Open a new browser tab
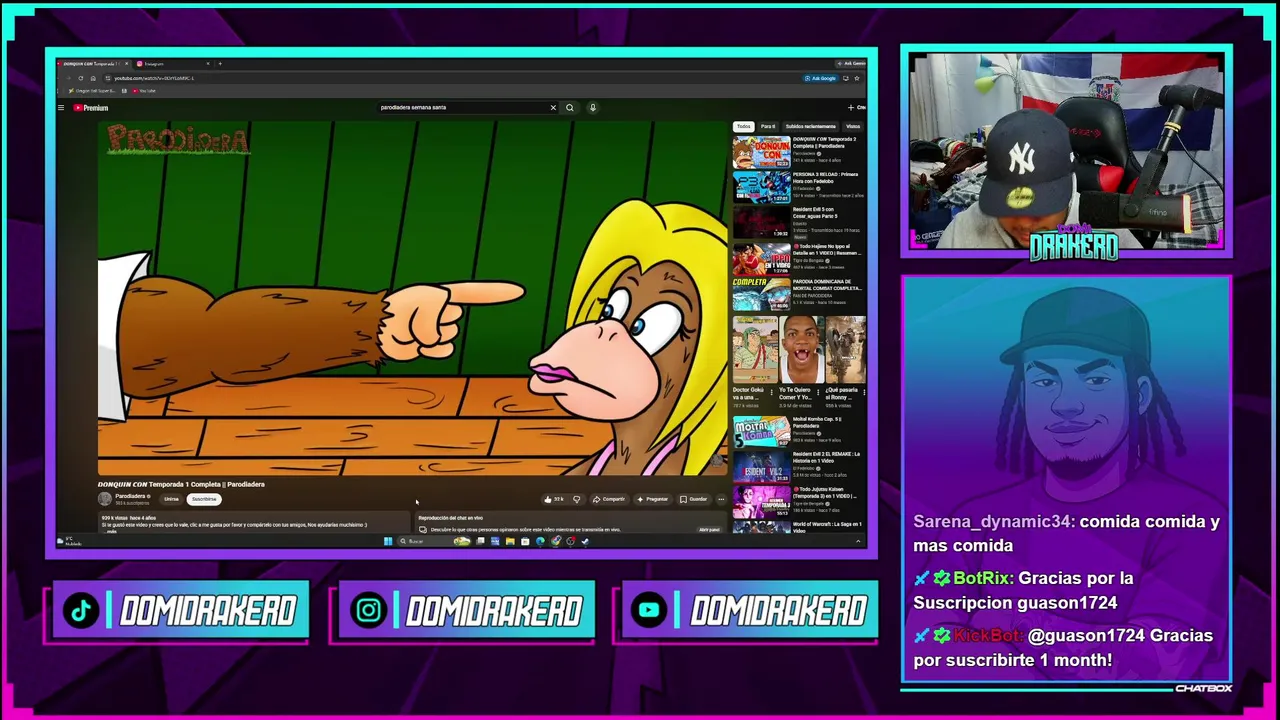This screenshot has width=1280, height=720. (x=220, y=64)
